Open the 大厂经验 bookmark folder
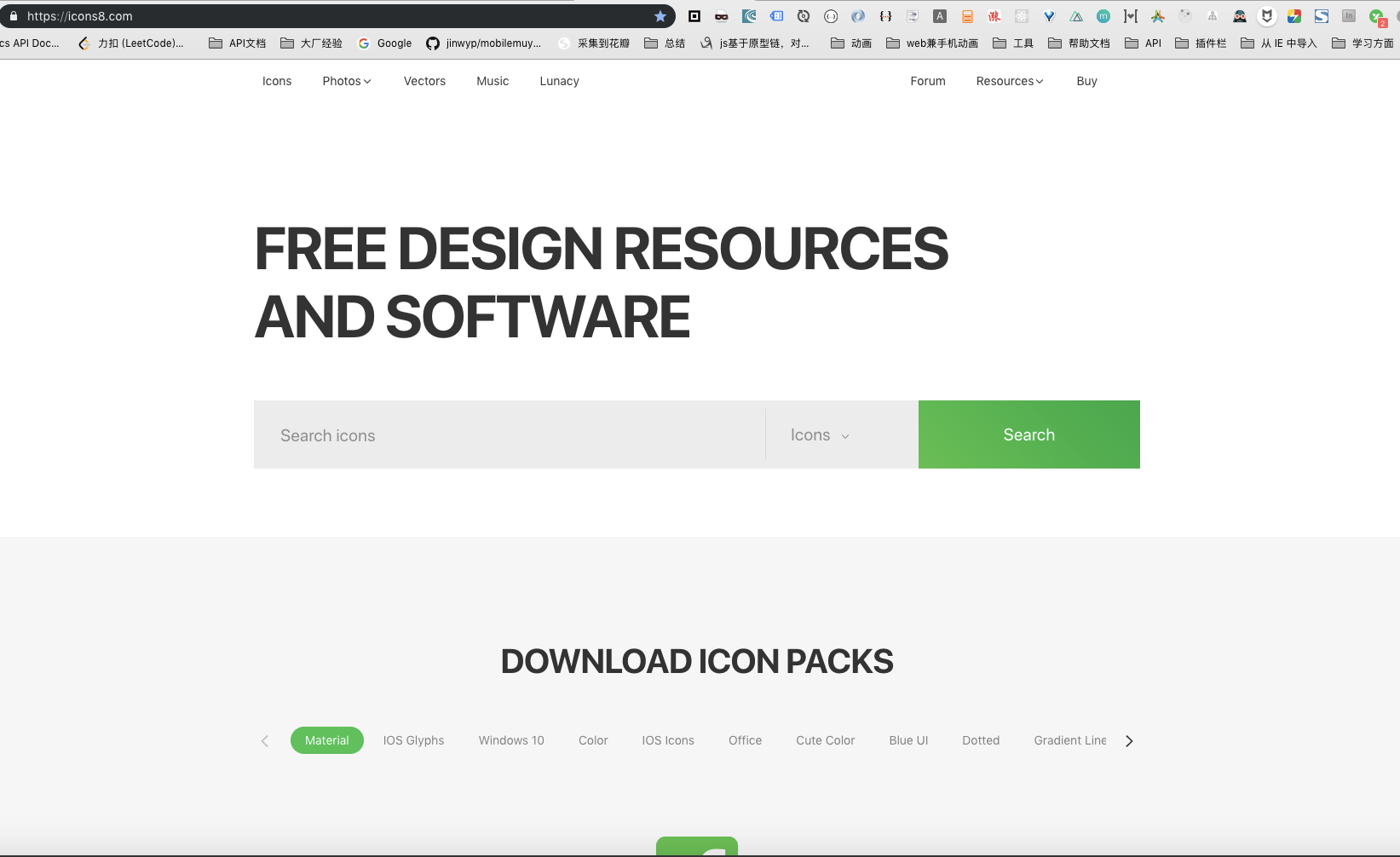 point(311,43)
